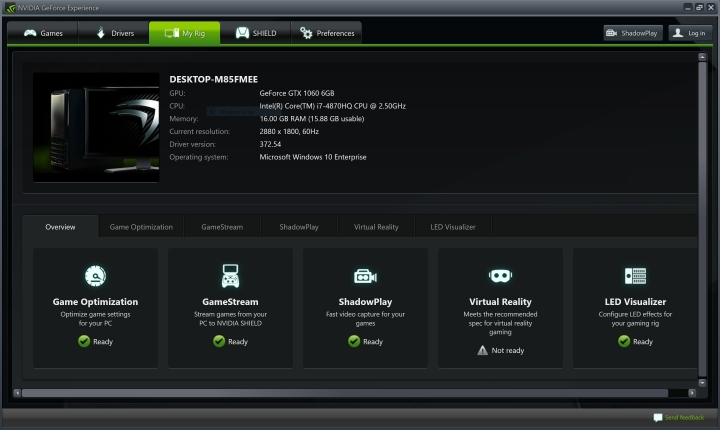Click the GeForce GTX 1060 6GB value
The height and width of the screenshot is (430, 720).
(x=297, y=93)
